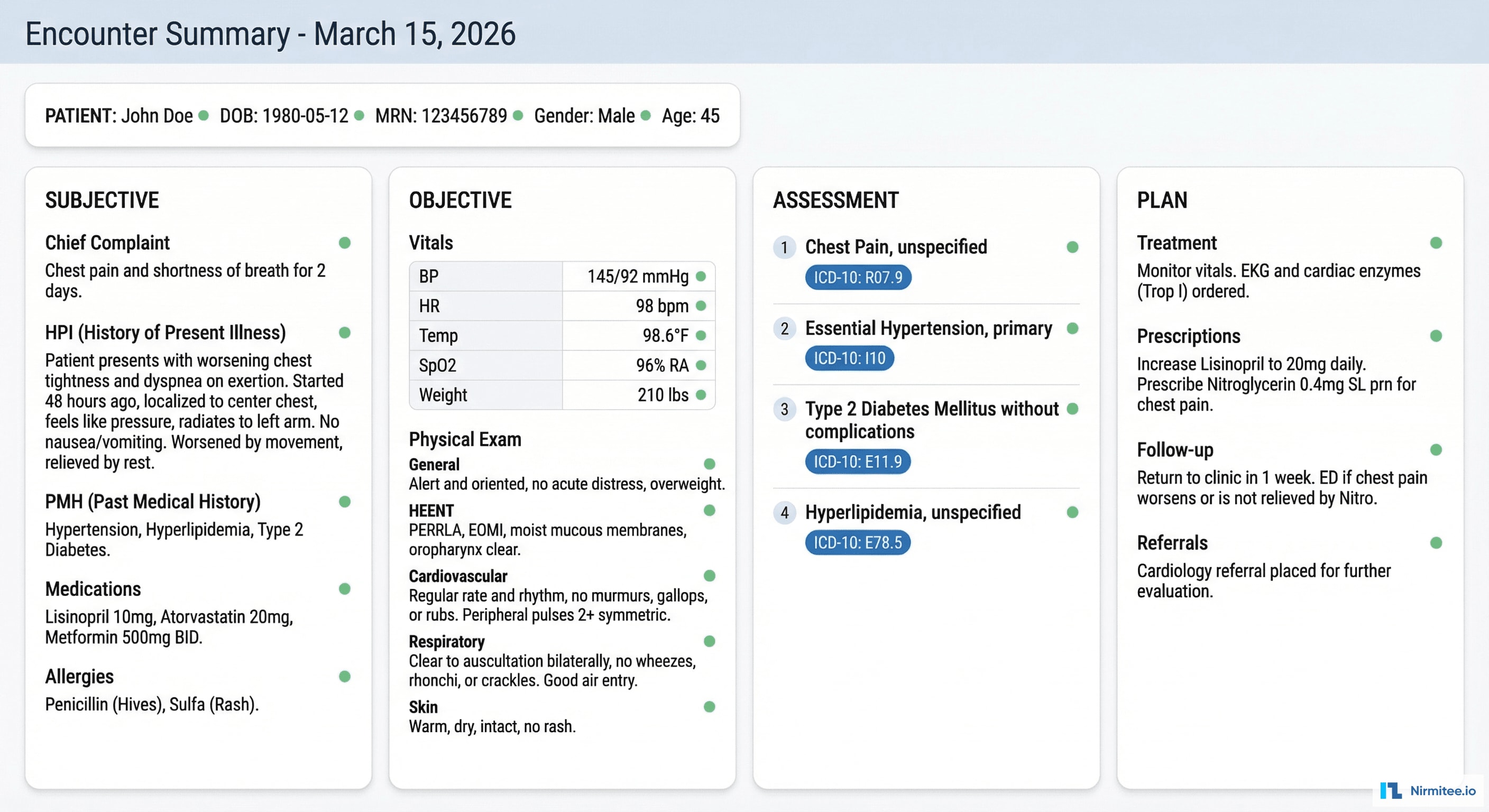Screen dimensions: 1489x812
Task: Select the green dot beside Cardiovascular exam
Action: point(709,576)
